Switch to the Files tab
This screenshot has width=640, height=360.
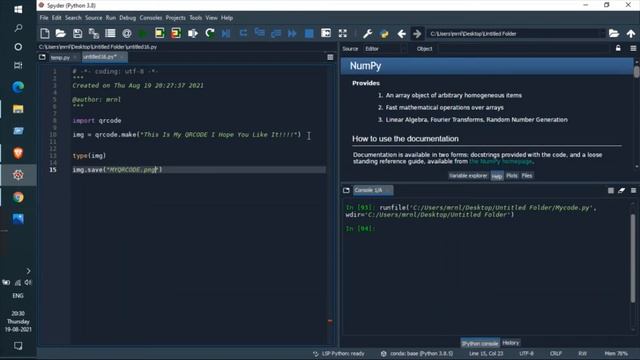[527, 176]
